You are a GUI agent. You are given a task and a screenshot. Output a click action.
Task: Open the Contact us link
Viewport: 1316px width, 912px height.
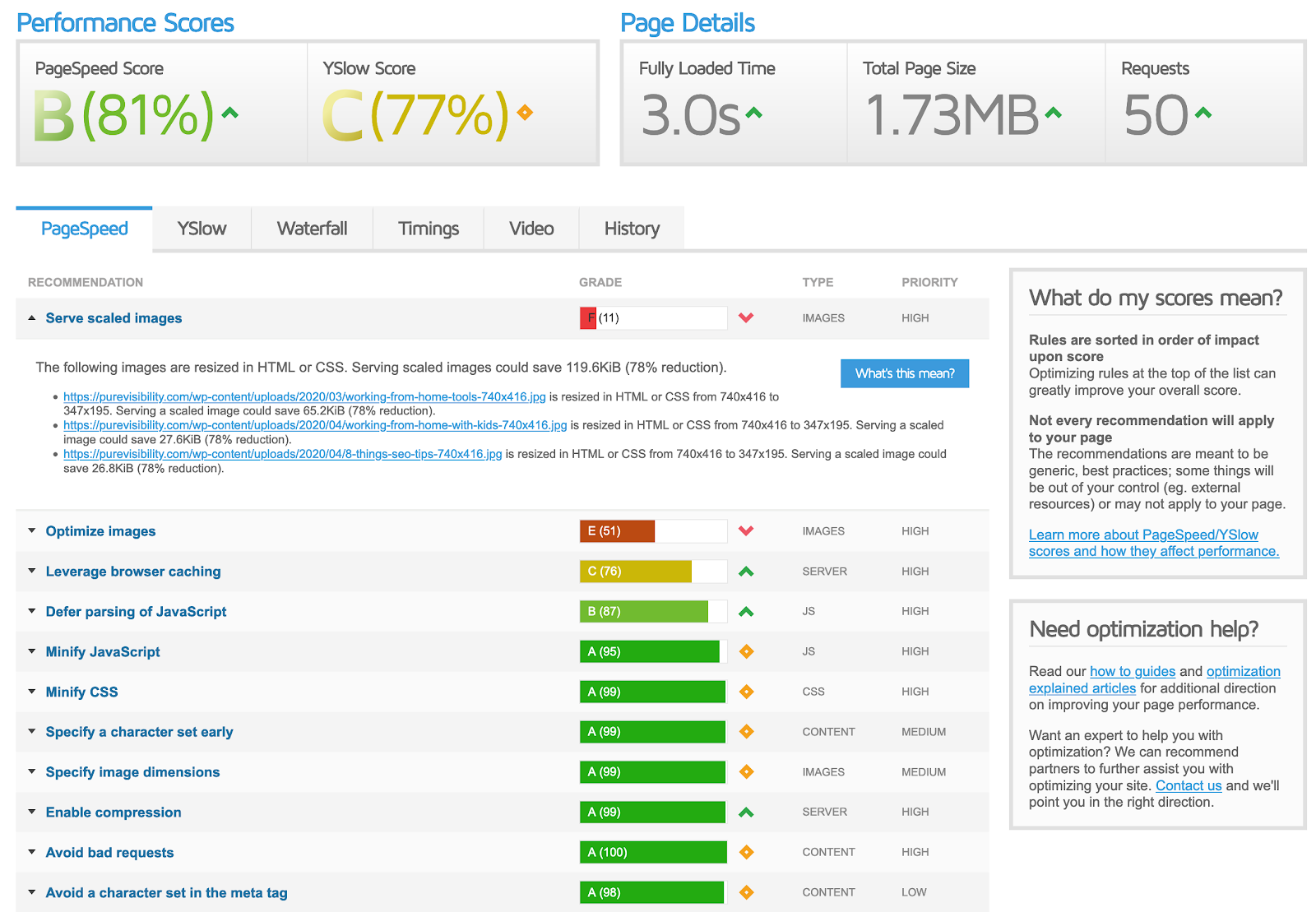[1188, 785]
